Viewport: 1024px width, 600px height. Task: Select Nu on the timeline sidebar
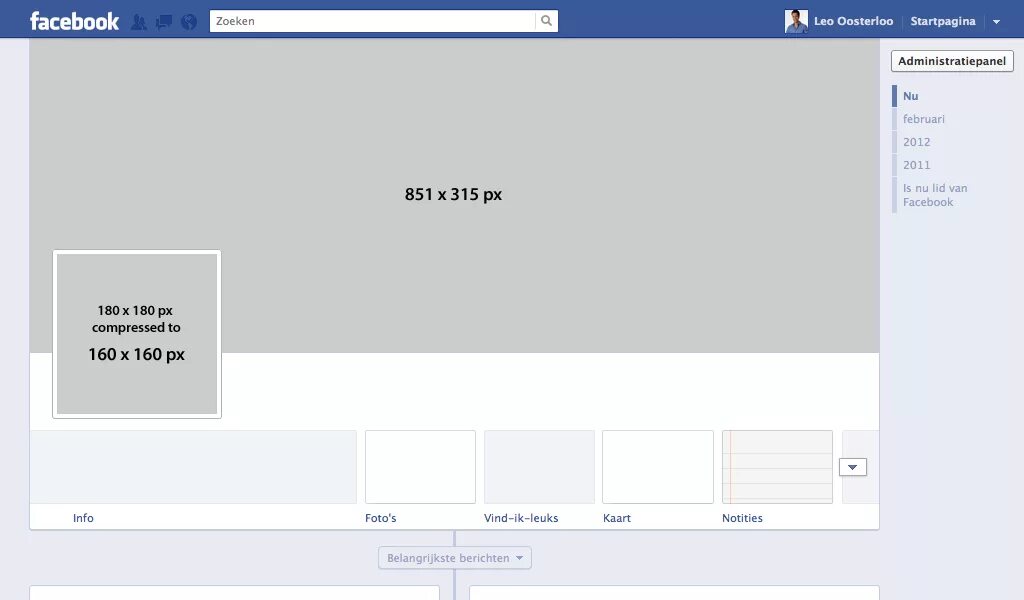click(910, 95)
